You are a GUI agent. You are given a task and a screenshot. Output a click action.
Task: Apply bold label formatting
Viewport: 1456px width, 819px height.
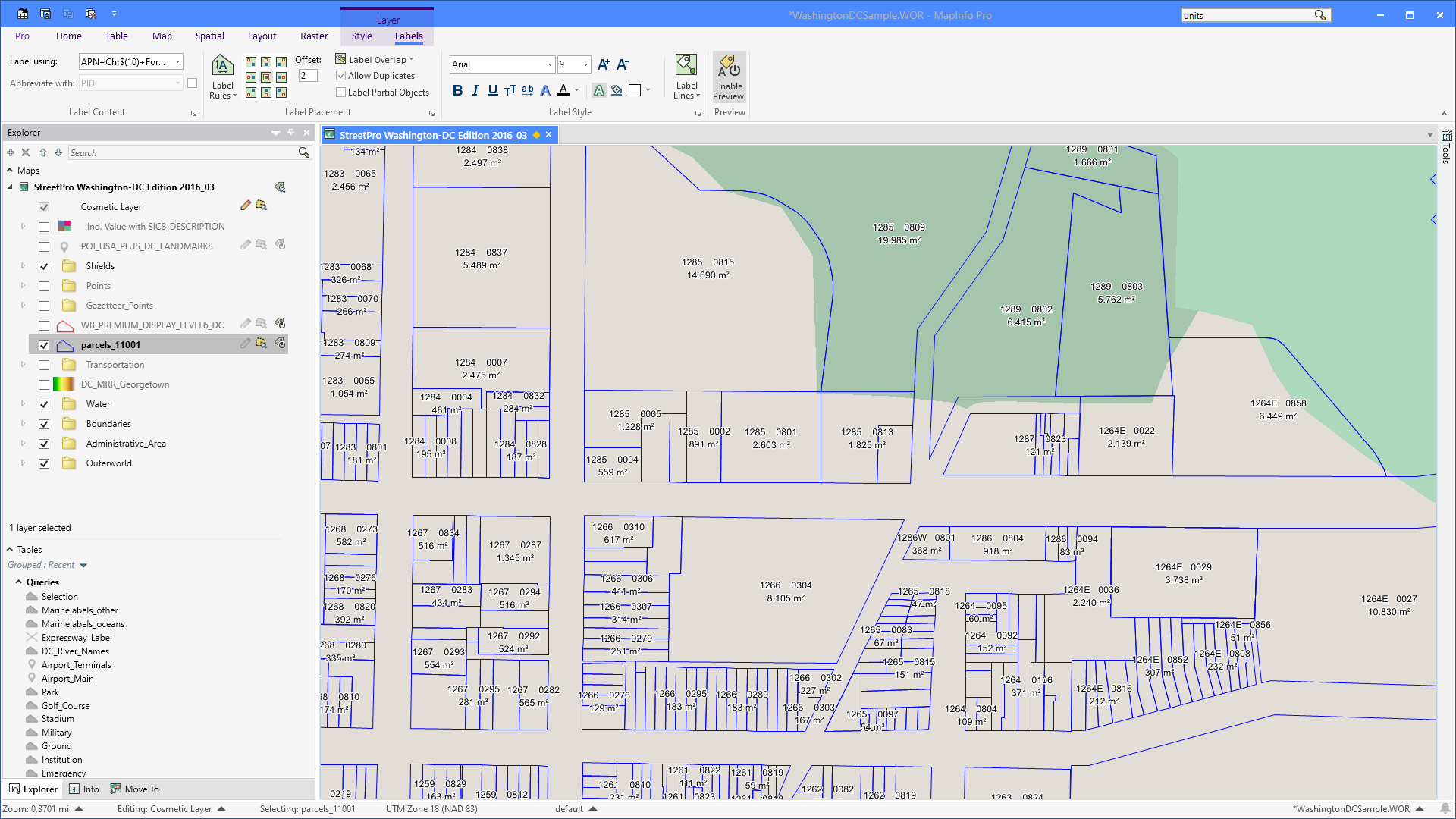[x=457, y=89]
